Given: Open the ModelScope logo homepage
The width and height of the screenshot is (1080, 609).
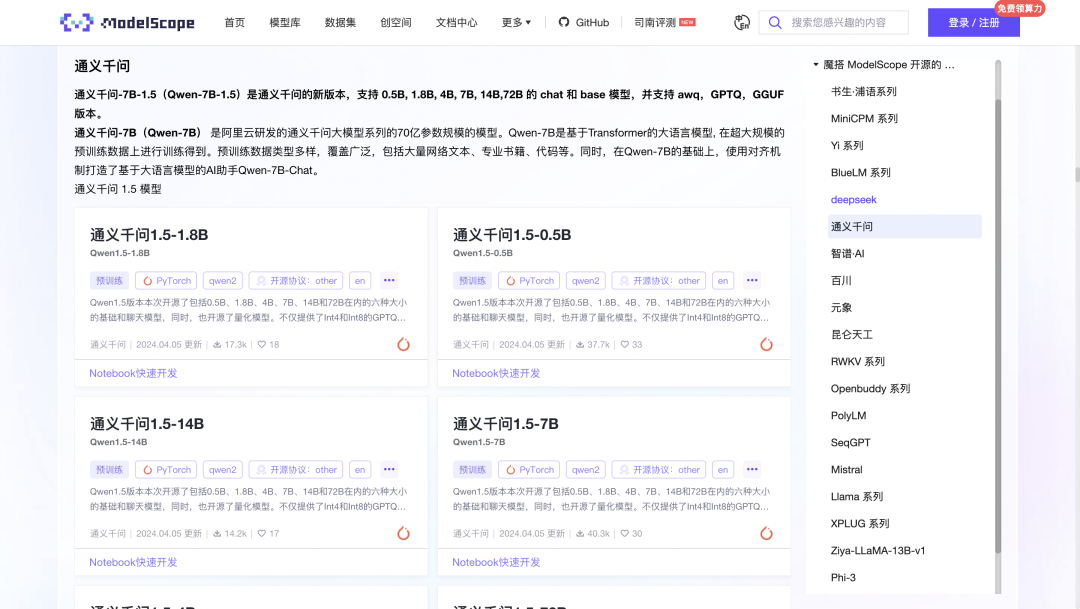Looking at the screenshot, I should [x=127, y=23].
